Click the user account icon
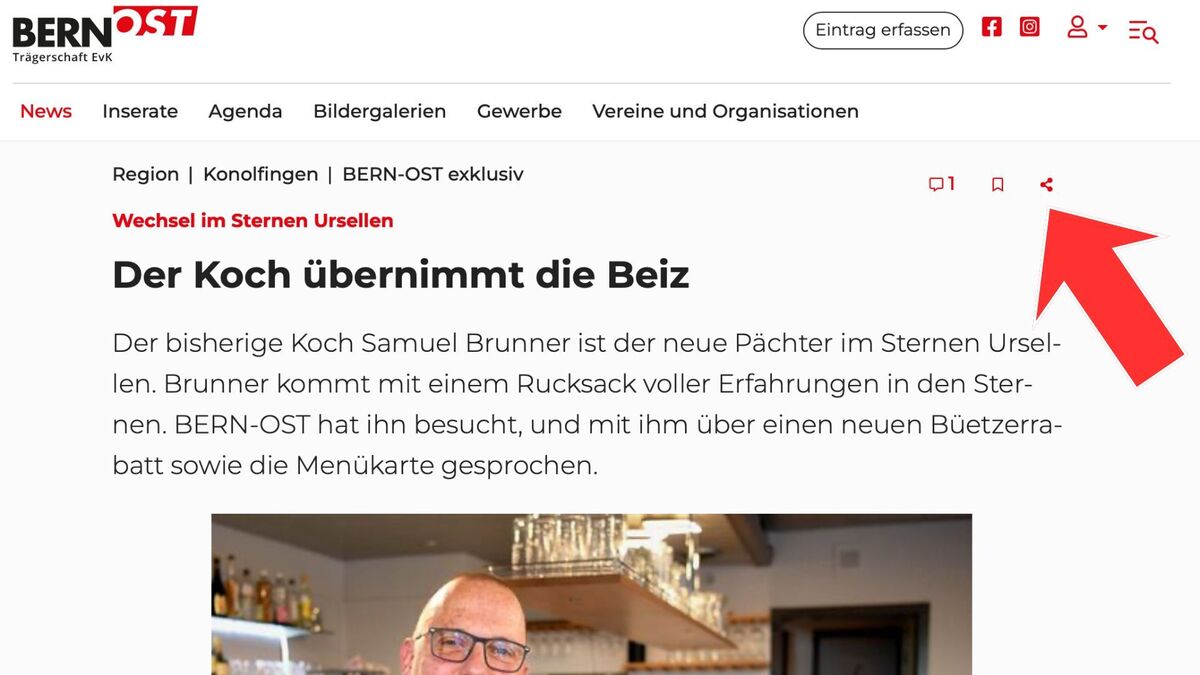This screenshot has height=675, width=1200. (x=1077, y=27)
